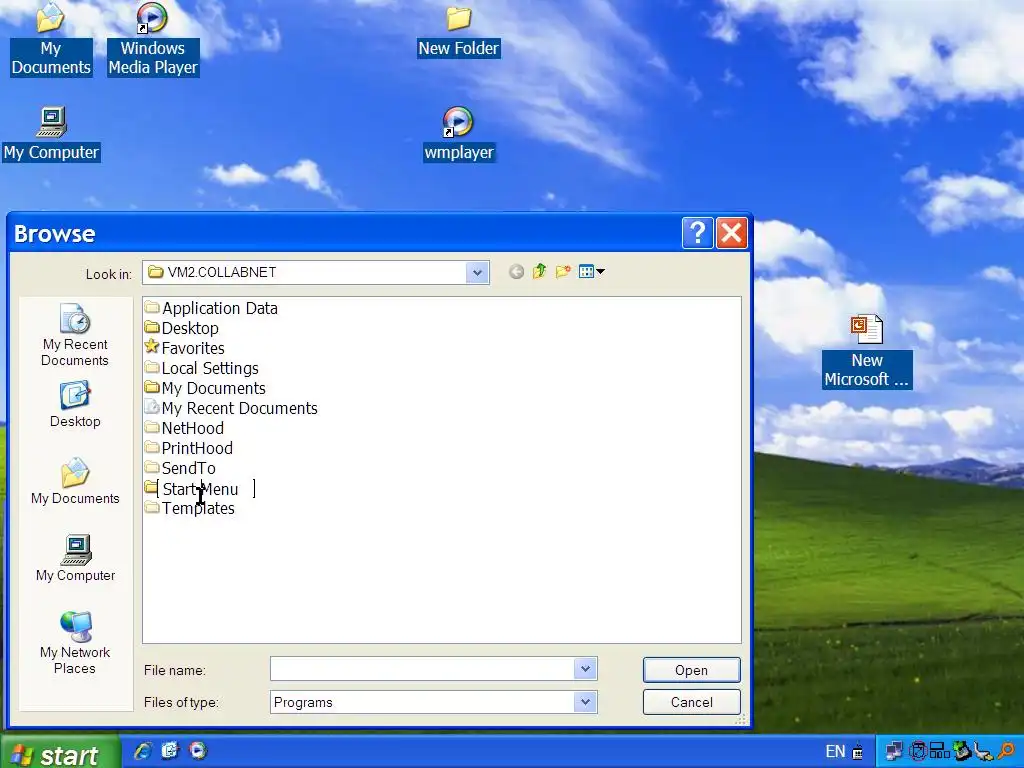Close the Browse dialog
Image resolution: width=1024 pixels, height=768 pixels.
[x=731, y=232]
